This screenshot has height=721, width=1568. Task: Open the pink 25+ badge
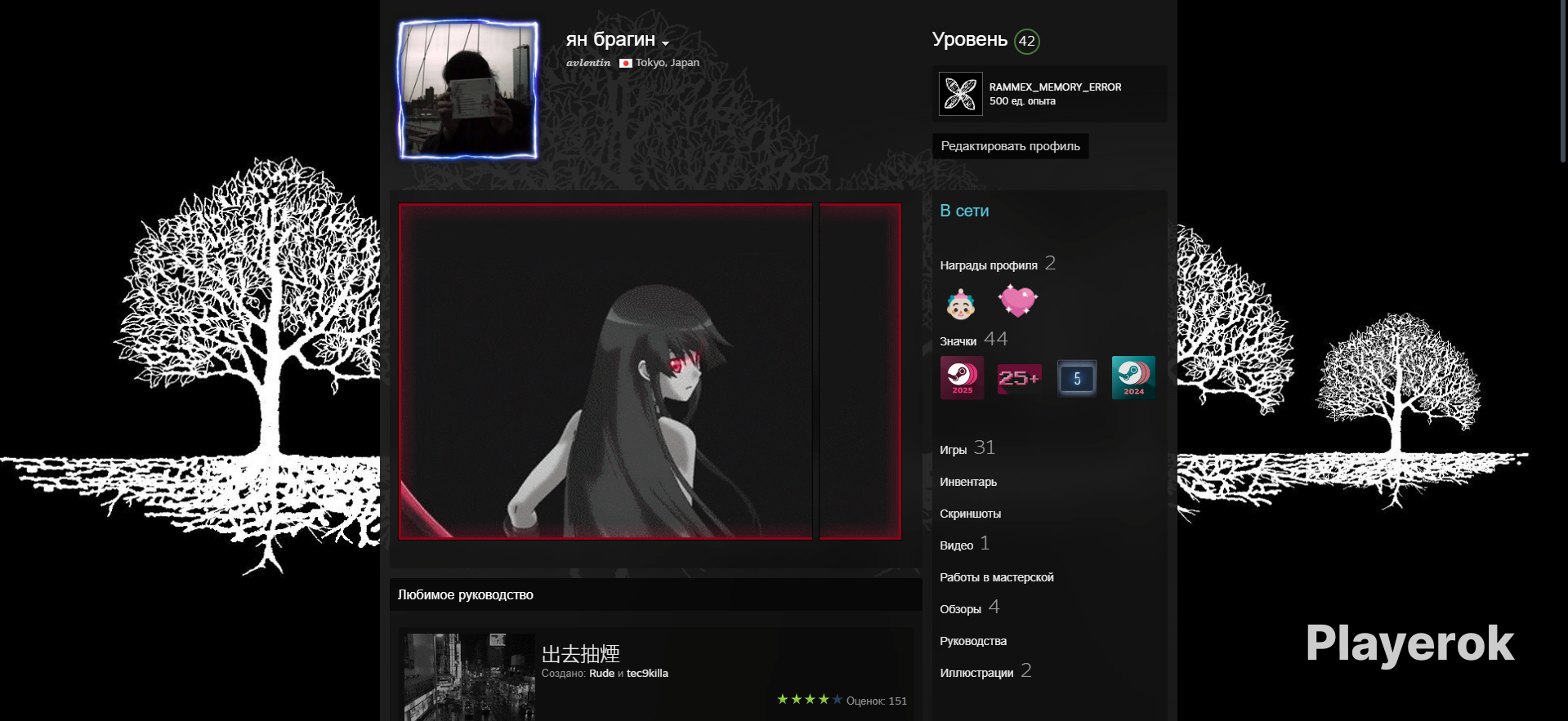point(1020,378)
